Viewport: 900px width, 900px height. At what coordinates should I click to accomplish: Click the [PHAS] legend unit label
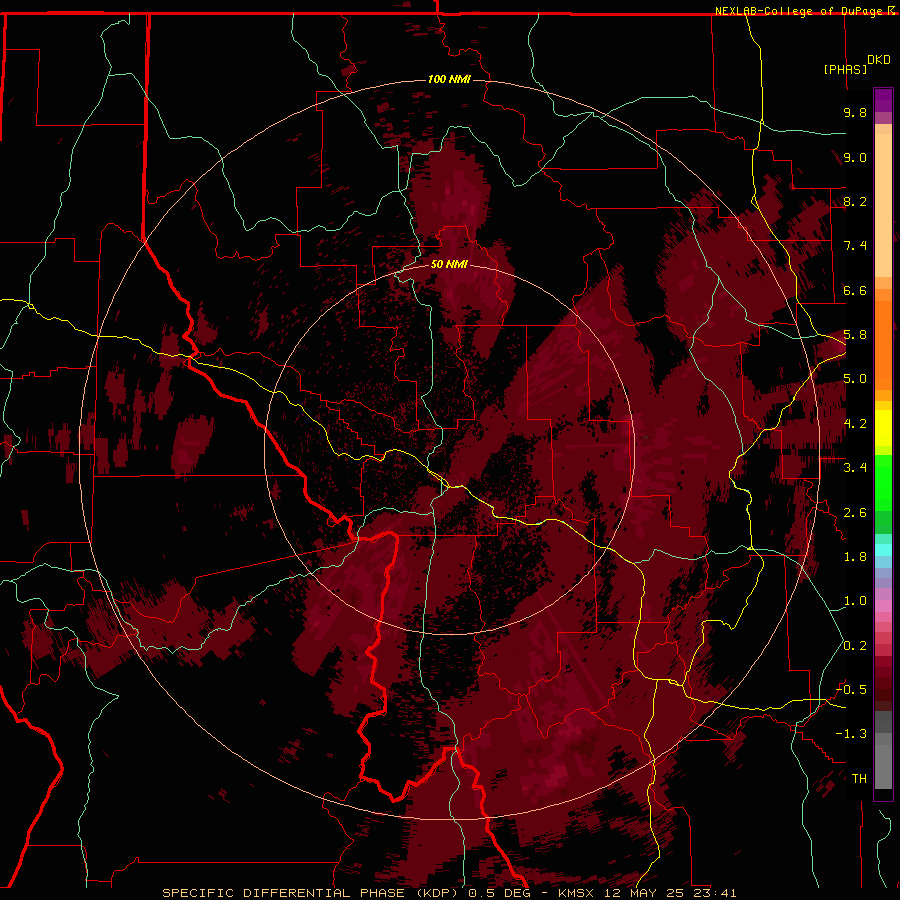point(845,69)
